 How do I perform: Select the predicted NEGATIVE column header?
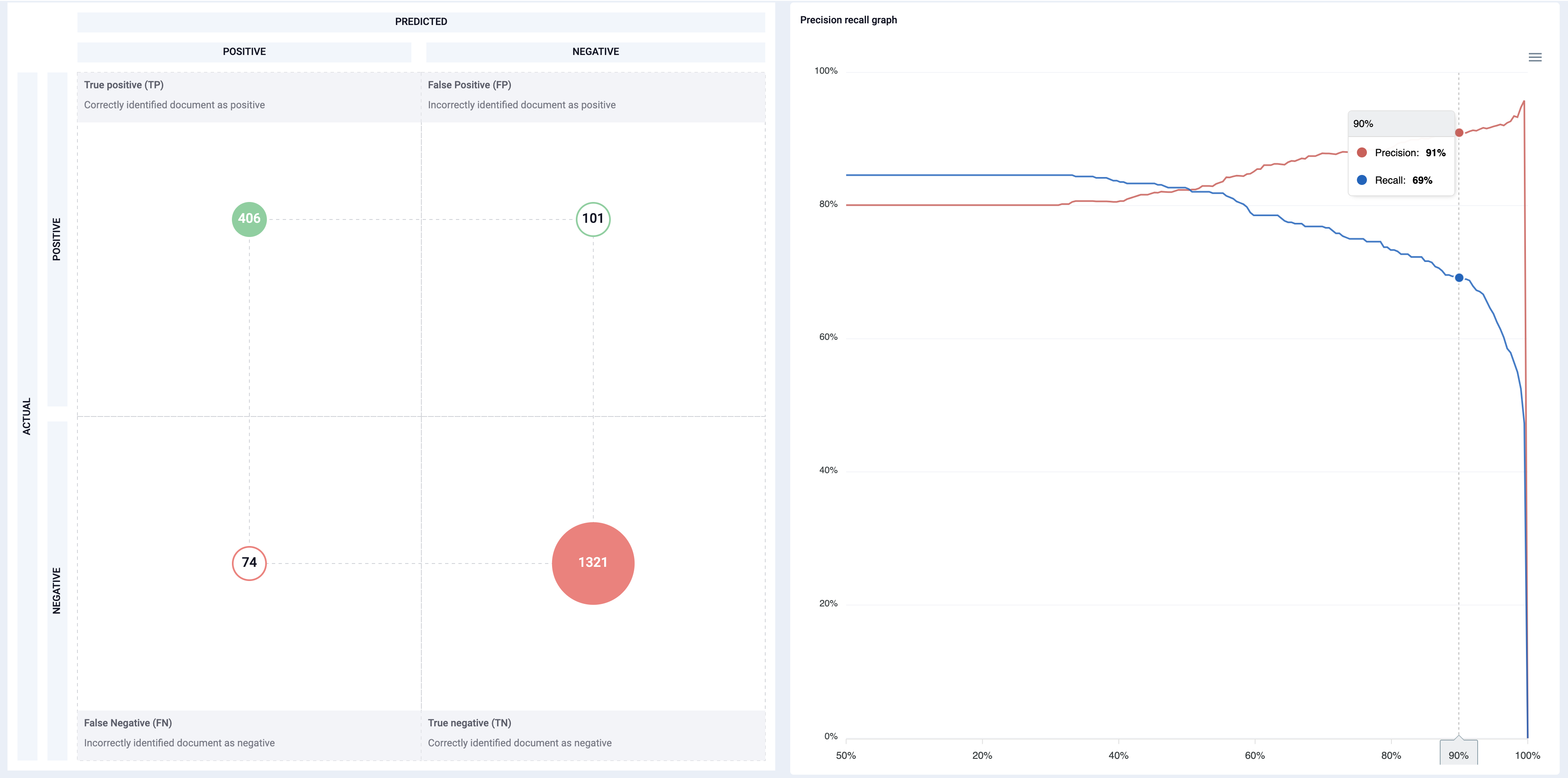click(x=595, y=52)
